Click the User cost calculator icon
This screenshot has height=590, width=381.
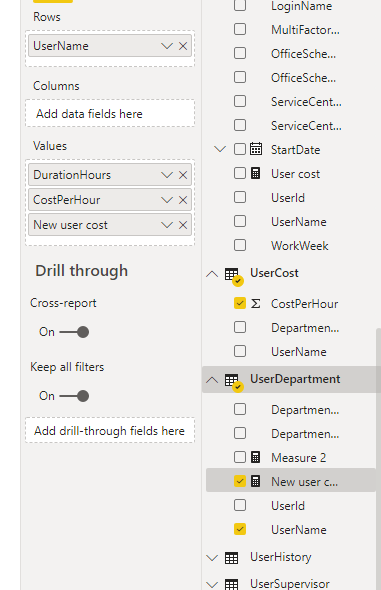(x=255, y=173)
